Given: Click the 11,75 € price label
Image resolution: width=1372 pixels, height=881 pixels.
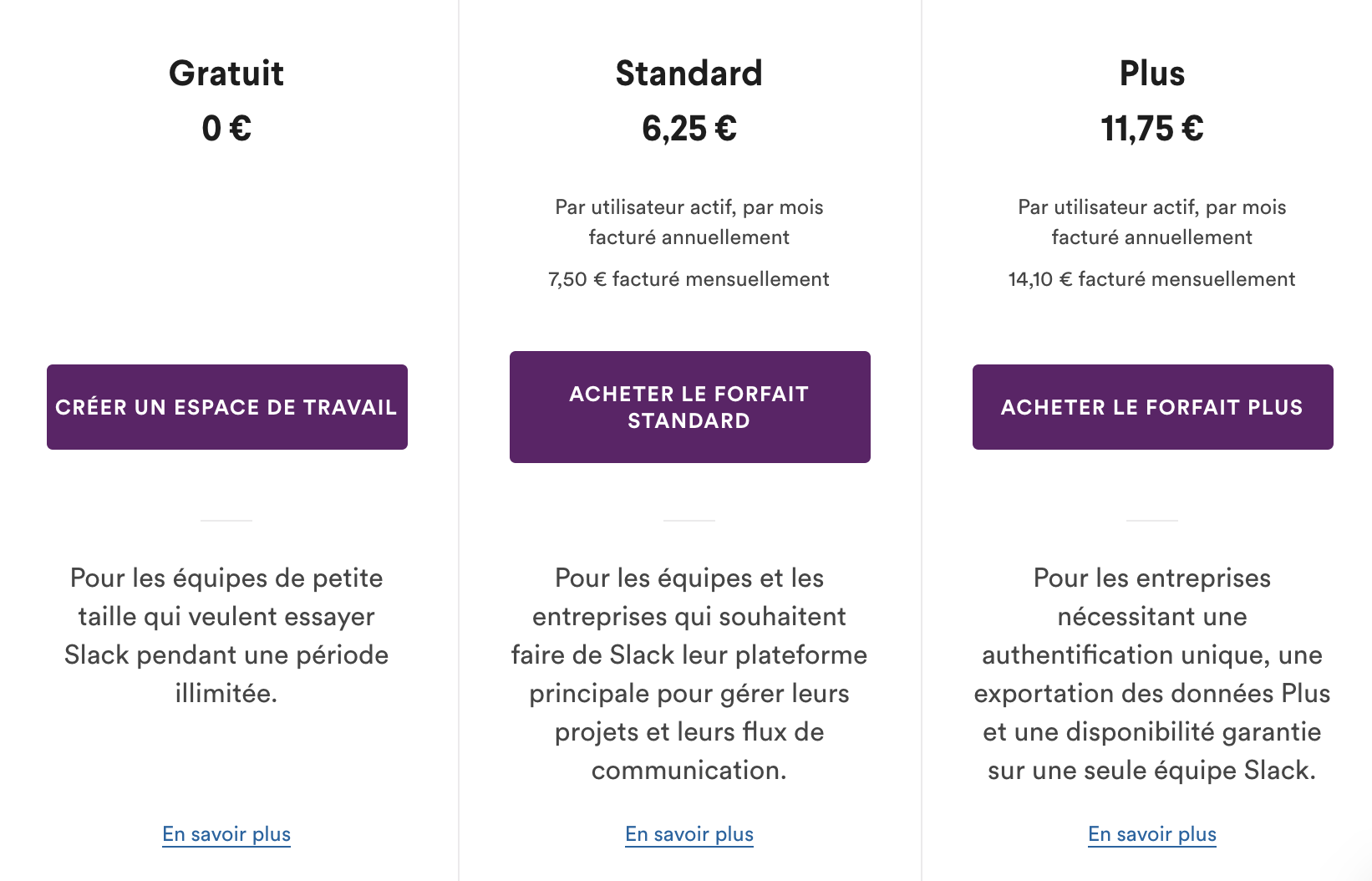Looking at the screenshot, I should click(x=1151, y=130).
